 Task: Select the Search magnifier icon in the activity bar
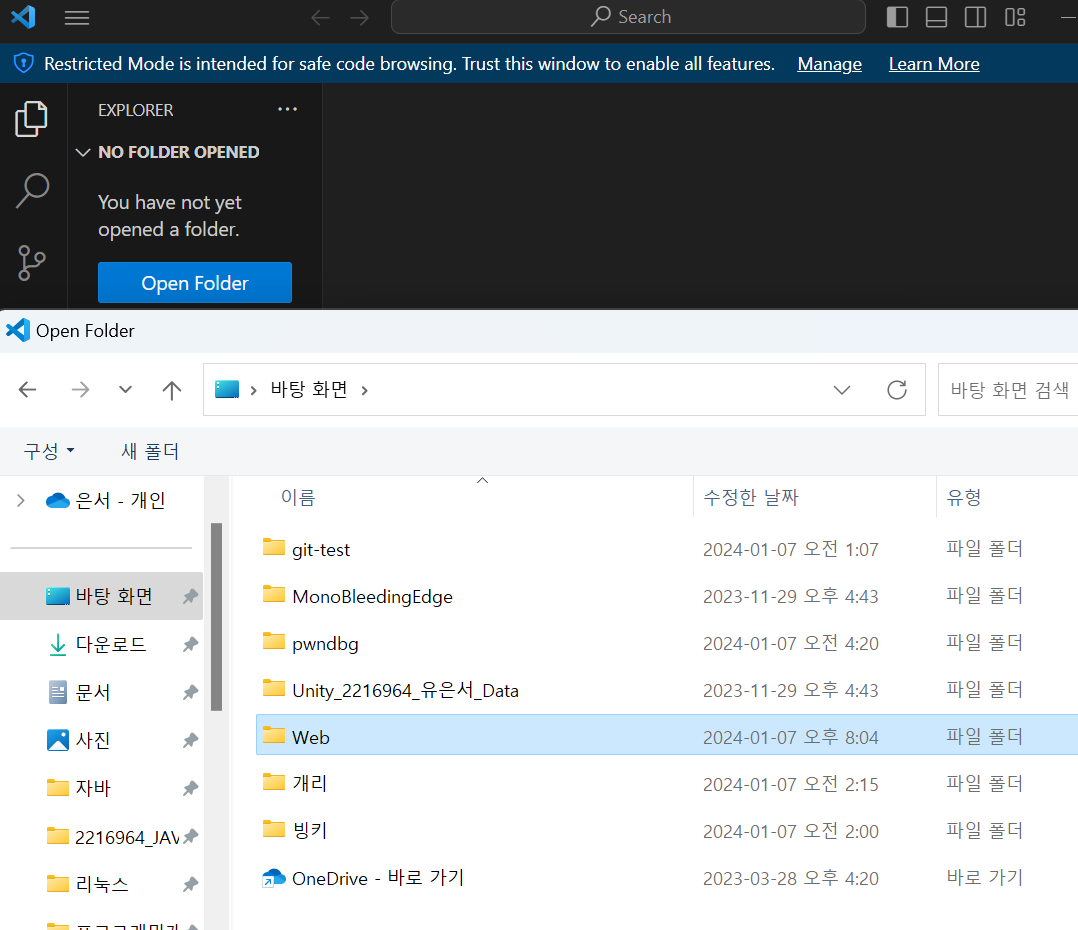click(31, 189)
